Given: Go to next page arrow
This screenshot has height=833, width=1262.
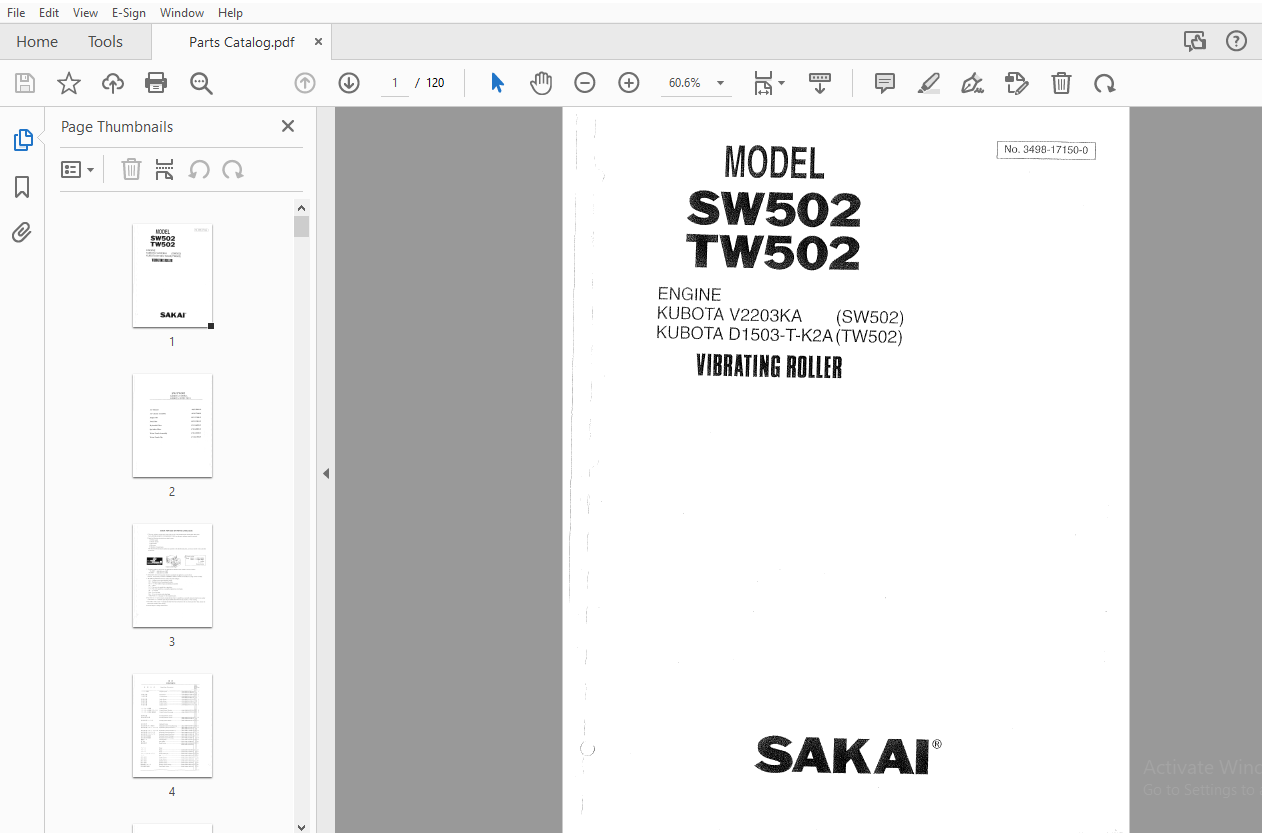Looking at the screenshot, I should click(x=349, y=83).
